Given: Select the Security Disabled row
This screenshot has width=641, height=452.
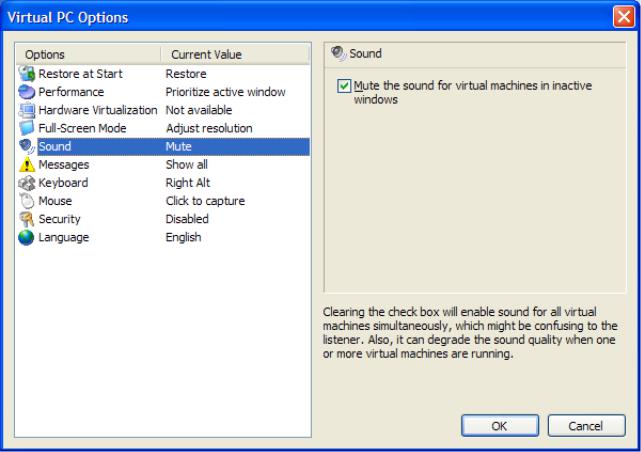Looking at the screenshot, I should click(164, 219).
